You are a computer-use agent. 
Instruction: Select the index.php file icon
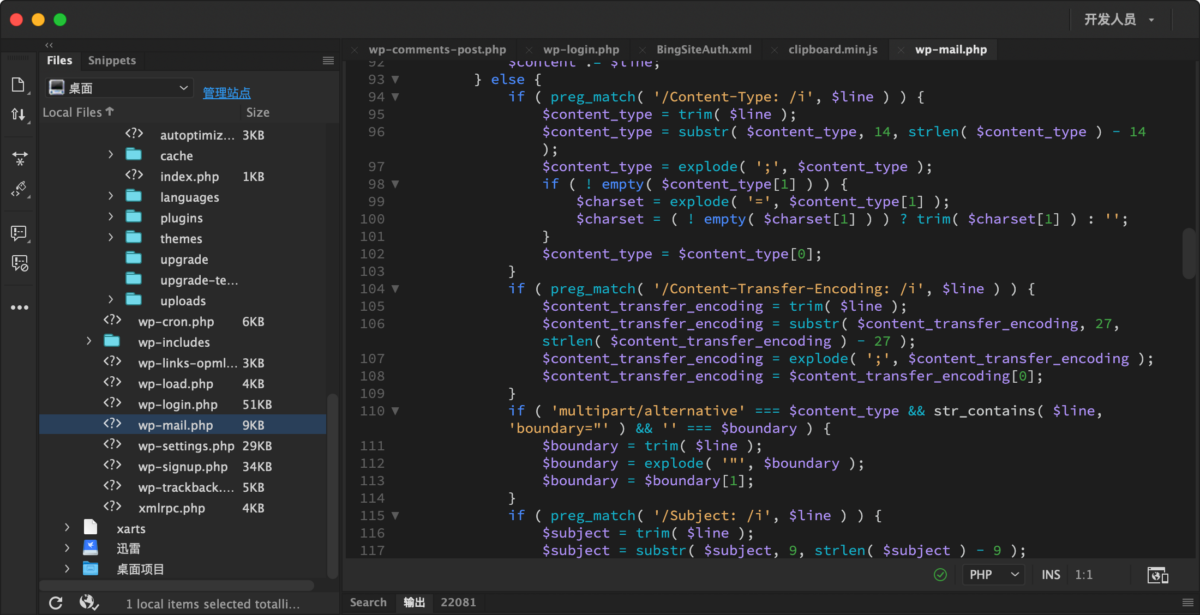pyautogui.click(x=134, y=176)
